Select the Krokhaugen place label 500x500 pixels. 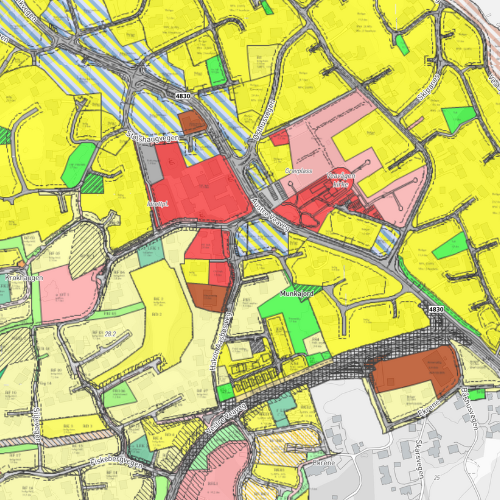(24, 277)
